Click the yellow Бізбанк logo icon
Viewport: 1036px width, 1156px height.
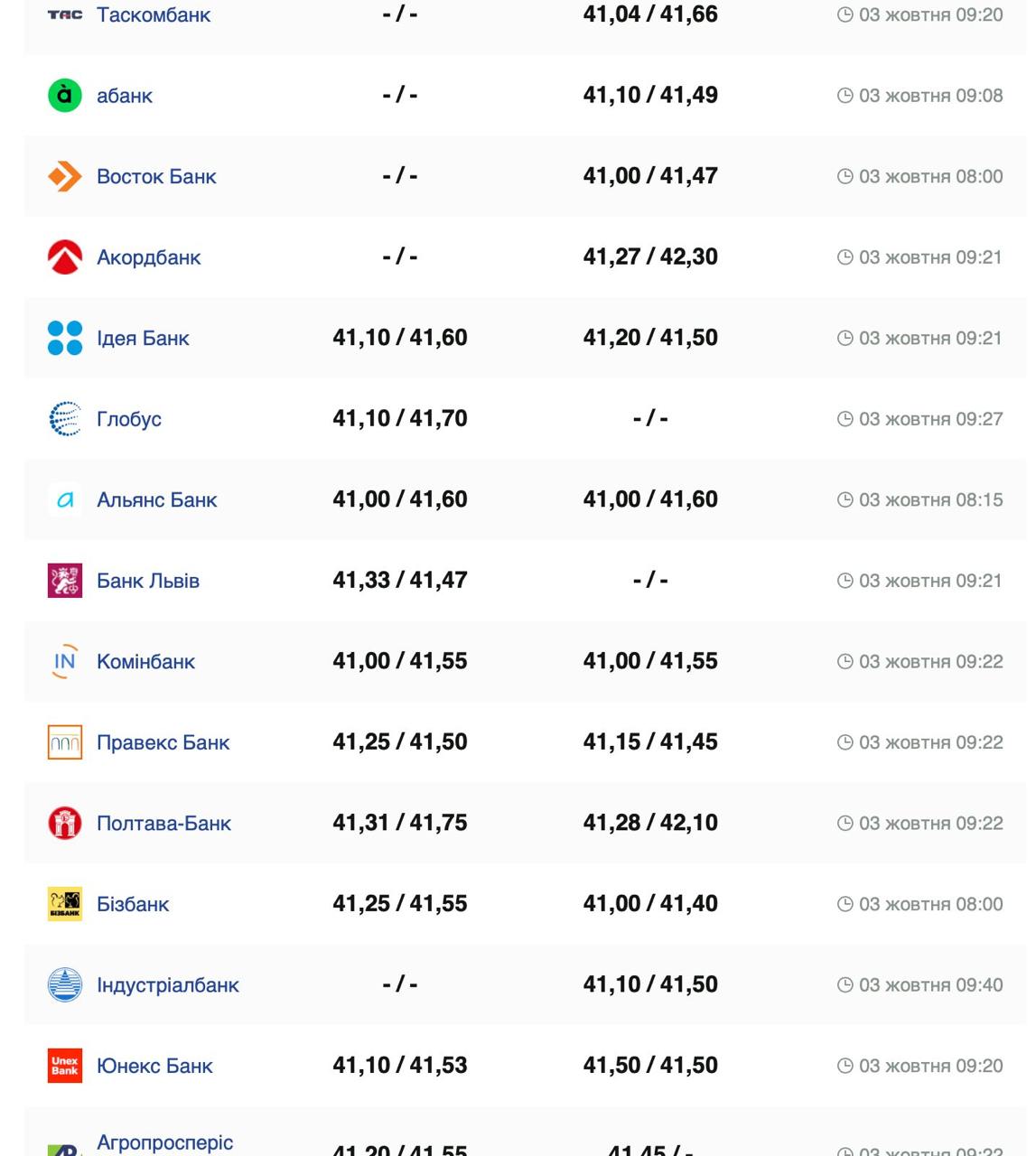click(64, 904)
